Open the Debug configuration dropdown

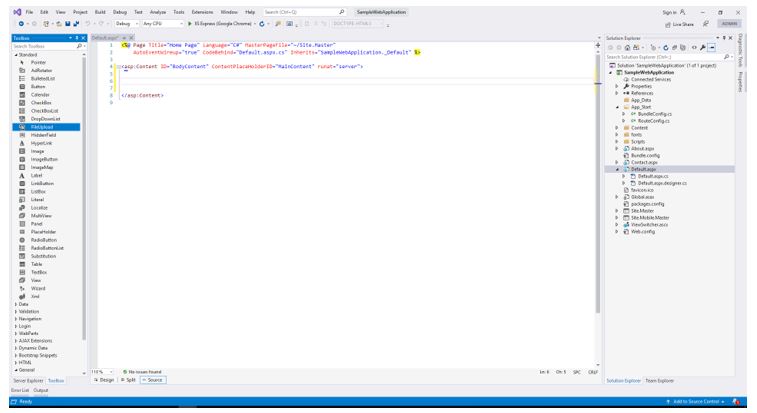pyautogui.click(x=127, y=24)
